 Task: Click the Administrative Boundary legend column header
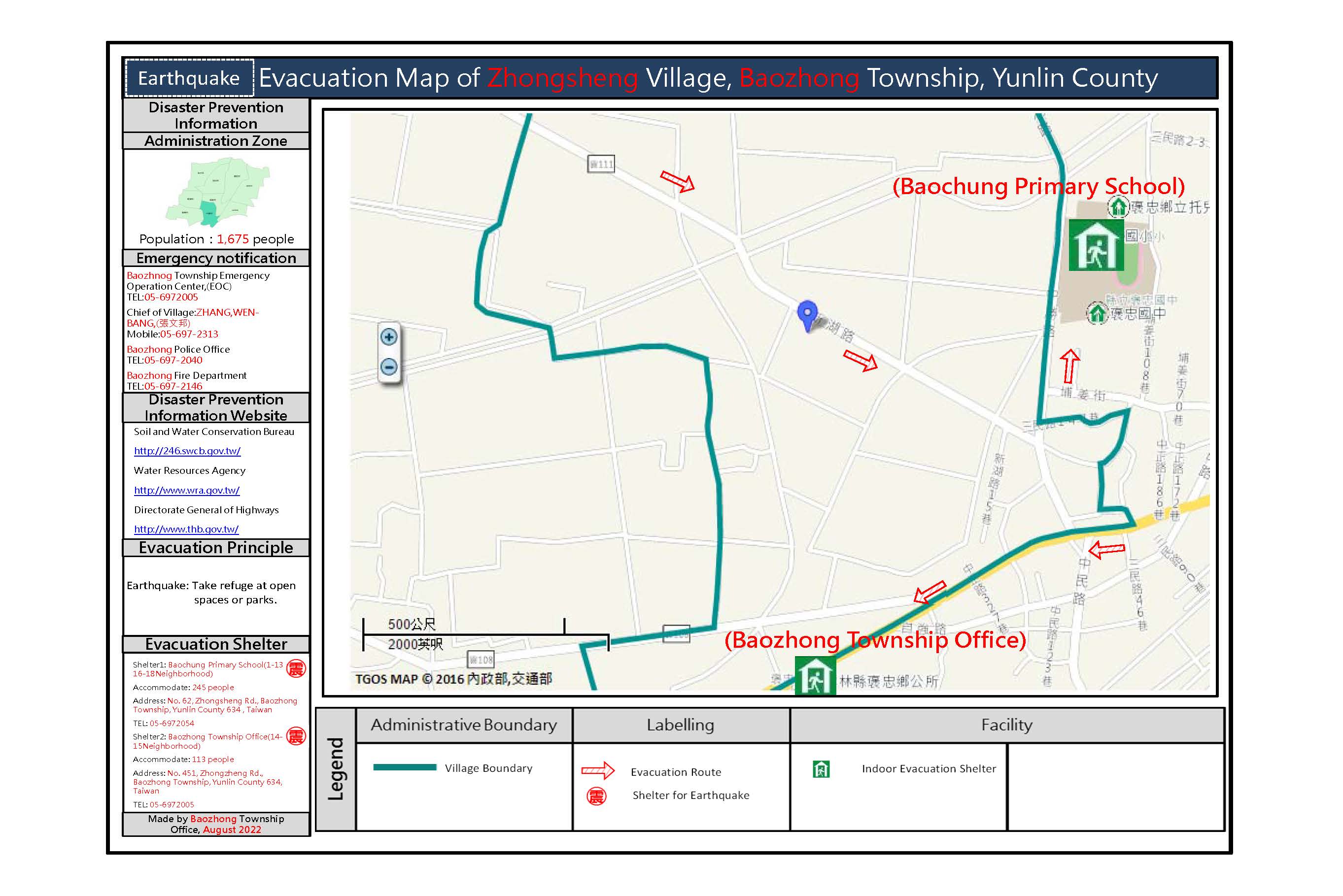point(464,725)
